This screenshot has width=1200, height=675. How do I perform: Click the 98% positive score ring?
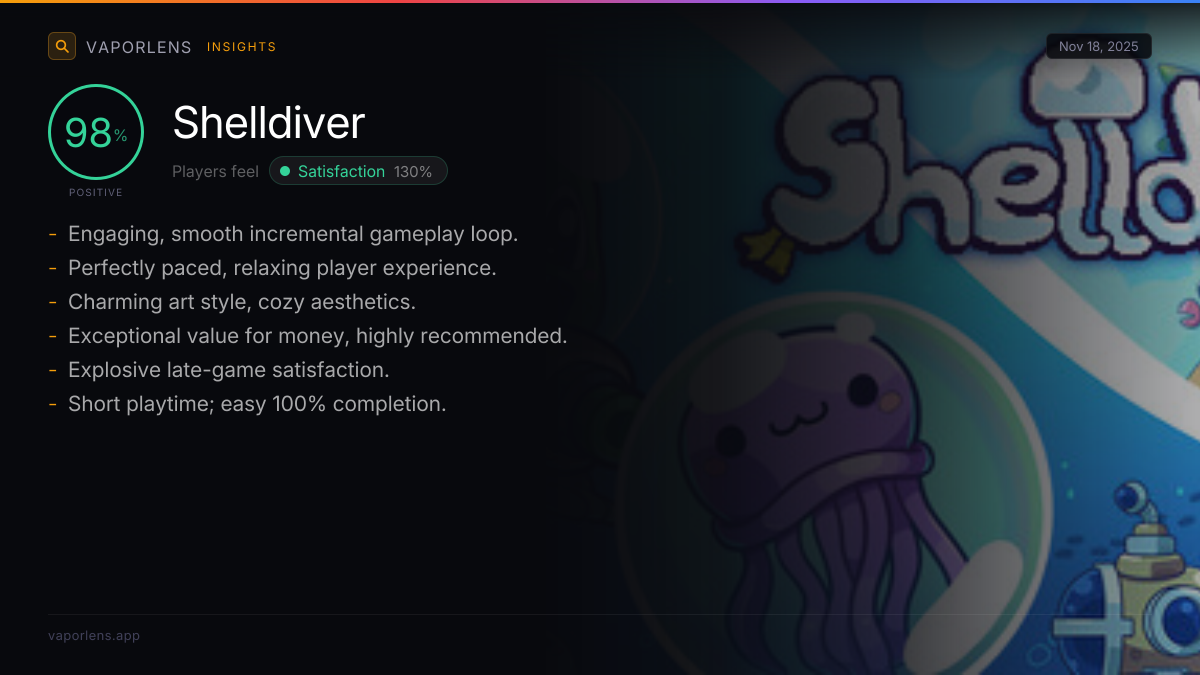(96, 132)
